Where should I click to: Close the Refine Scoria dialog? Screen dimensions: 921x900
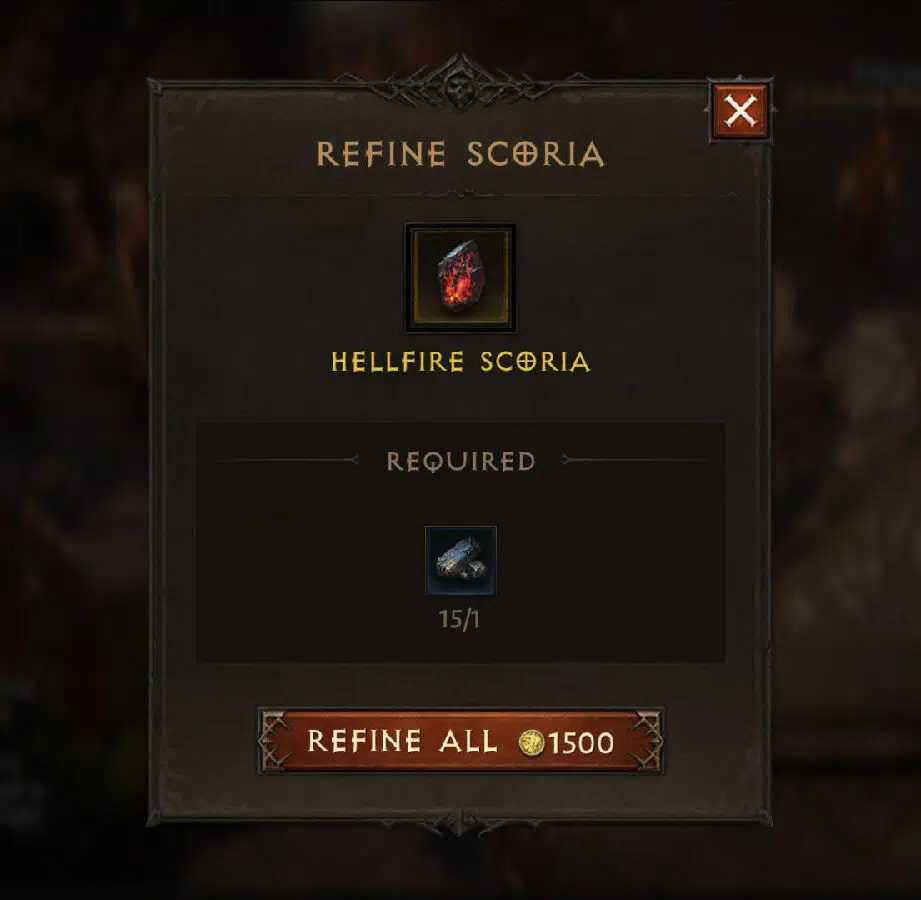(740, 110)
